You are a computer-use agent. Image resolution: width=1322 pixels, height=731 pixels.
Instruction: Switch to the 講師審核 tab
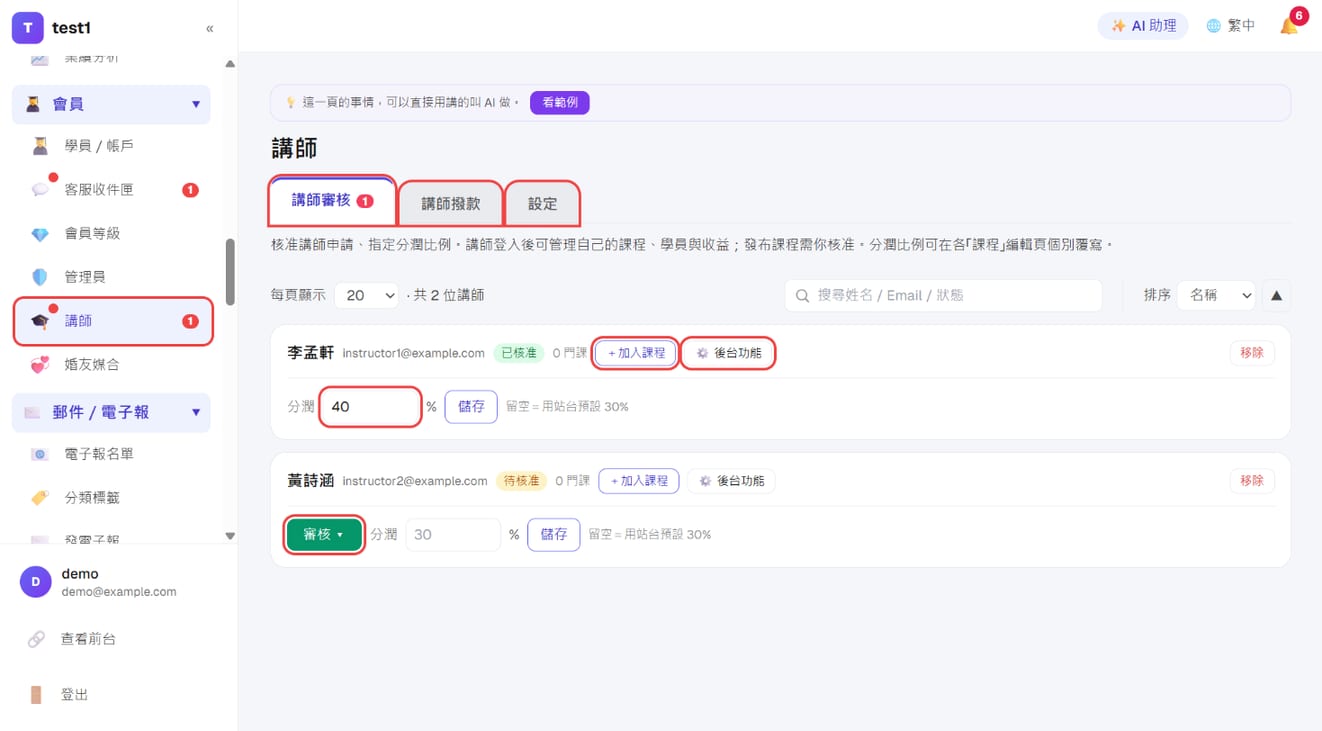[x=332, y=201]
